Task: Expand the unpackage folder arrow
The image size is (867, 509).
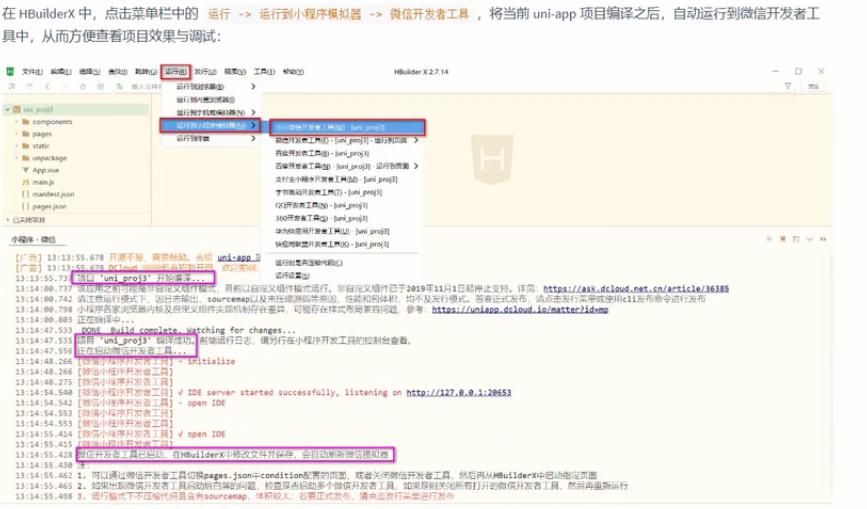Action: click(17, 158)
